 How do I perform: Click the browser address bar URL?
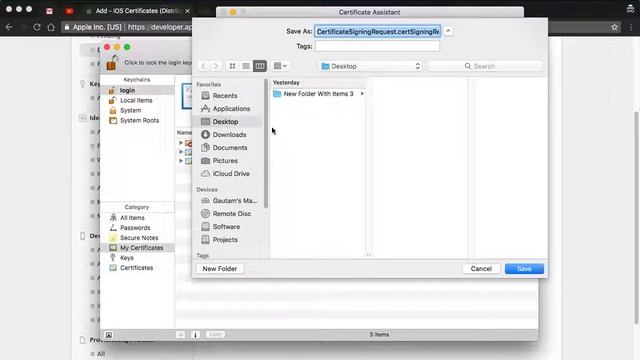point(159,27)
